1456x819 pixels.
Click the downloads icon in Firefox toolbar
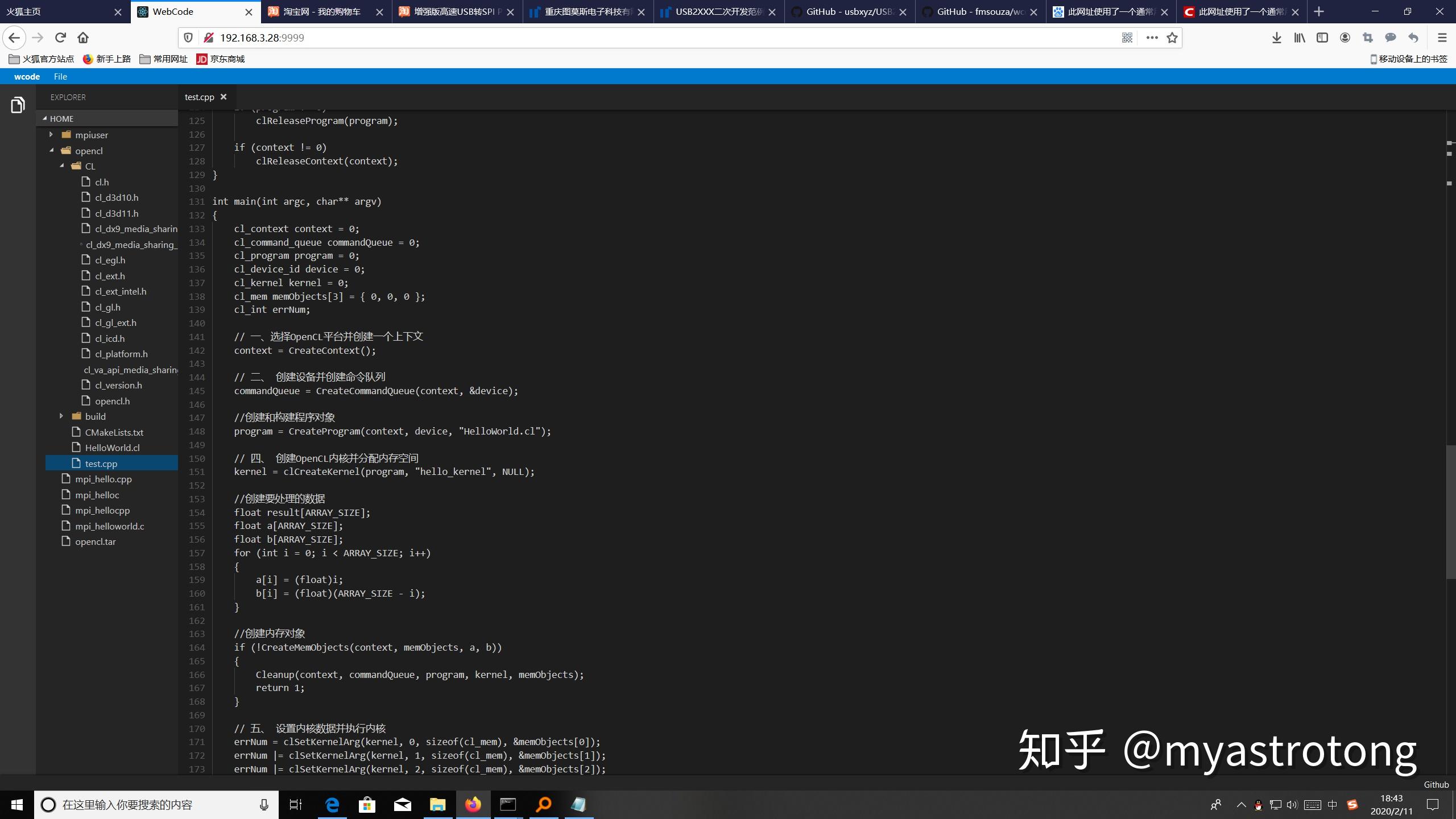(1277, 38)
